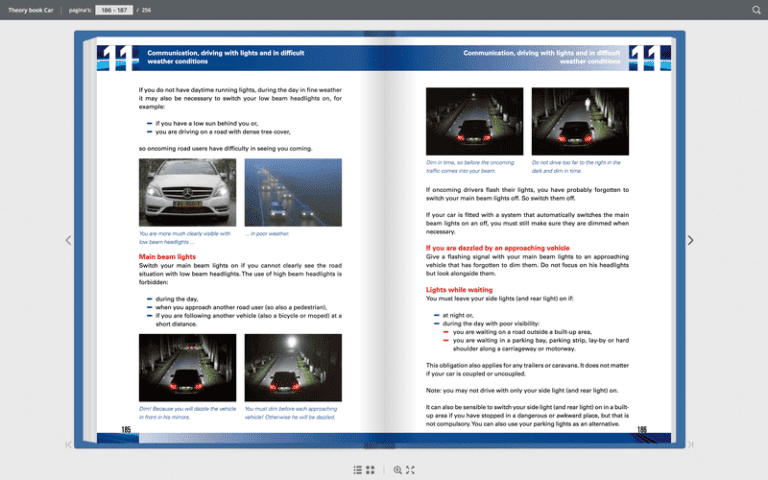The width and height of the screenshot is (768, 480).
Task: Open search with the magnifier icon
Action: [756, 10]
